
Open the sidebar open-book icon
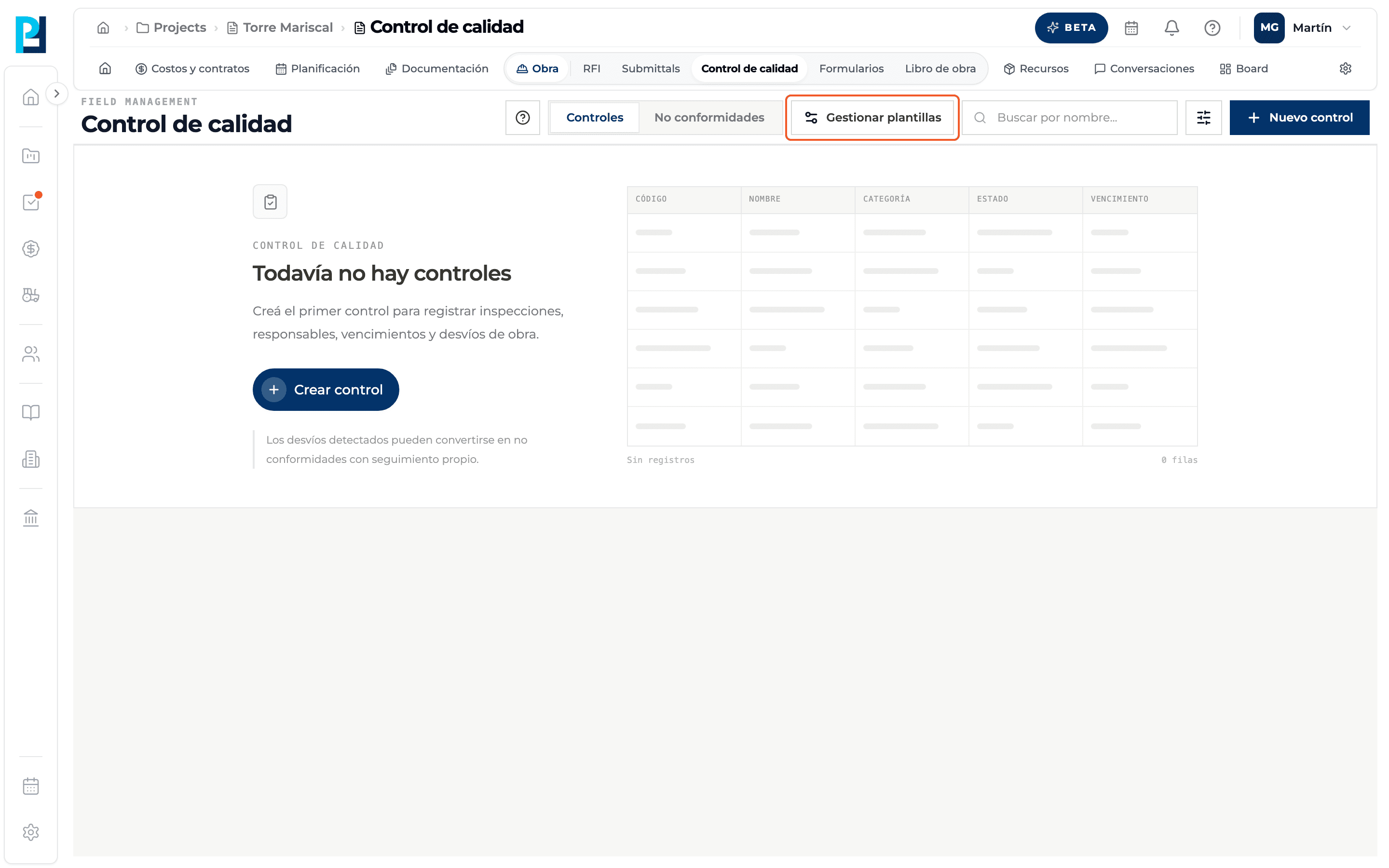30,412
